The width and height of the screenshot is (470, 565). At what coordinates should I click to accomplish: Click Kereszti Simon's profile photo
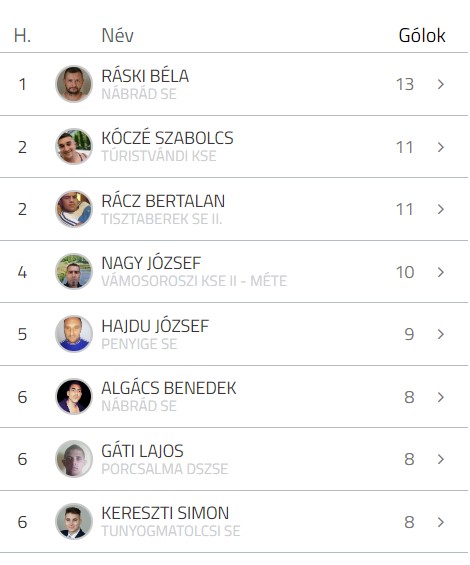pyautogui.click(x=74, y=521)
